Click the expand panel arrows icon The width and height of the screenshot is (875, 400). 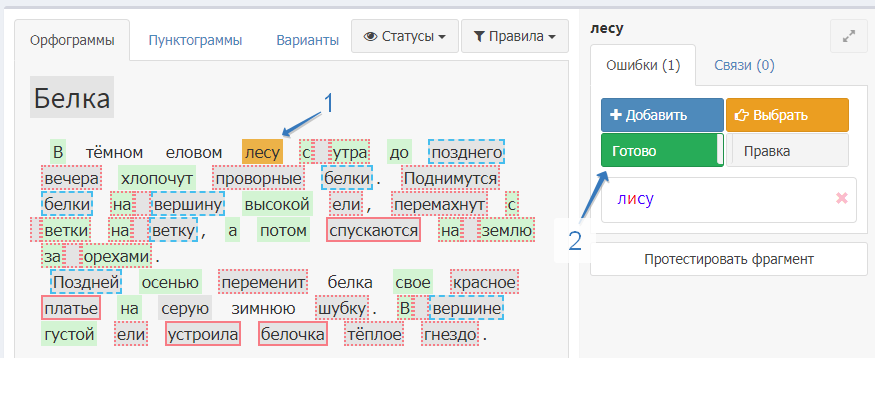(848, 36)
